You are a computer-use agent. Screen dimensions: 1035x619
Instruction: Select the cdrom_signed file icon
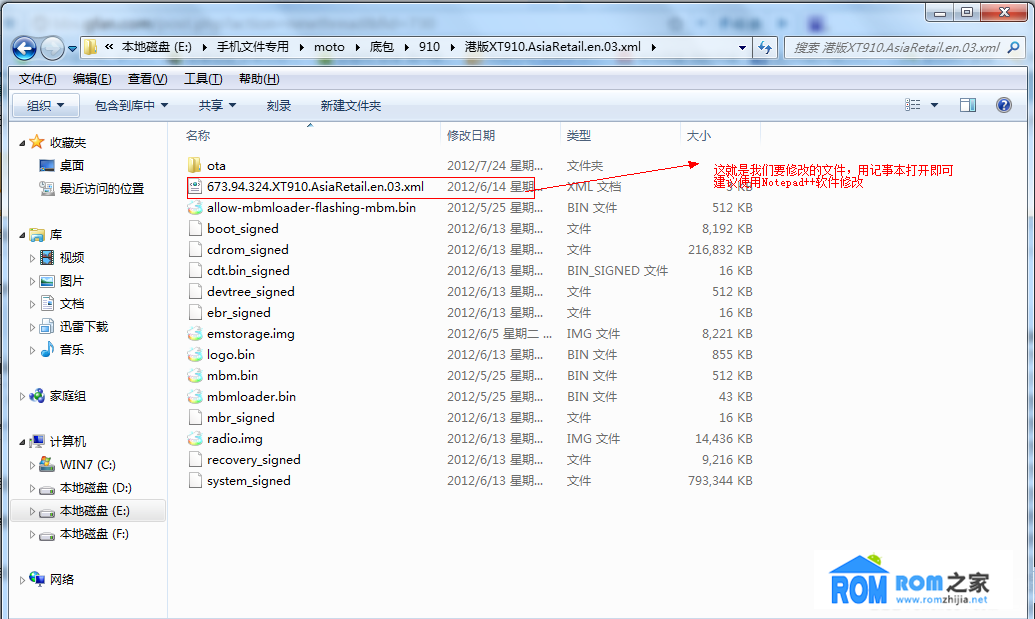pyautogui.click(x=195, y=249)
